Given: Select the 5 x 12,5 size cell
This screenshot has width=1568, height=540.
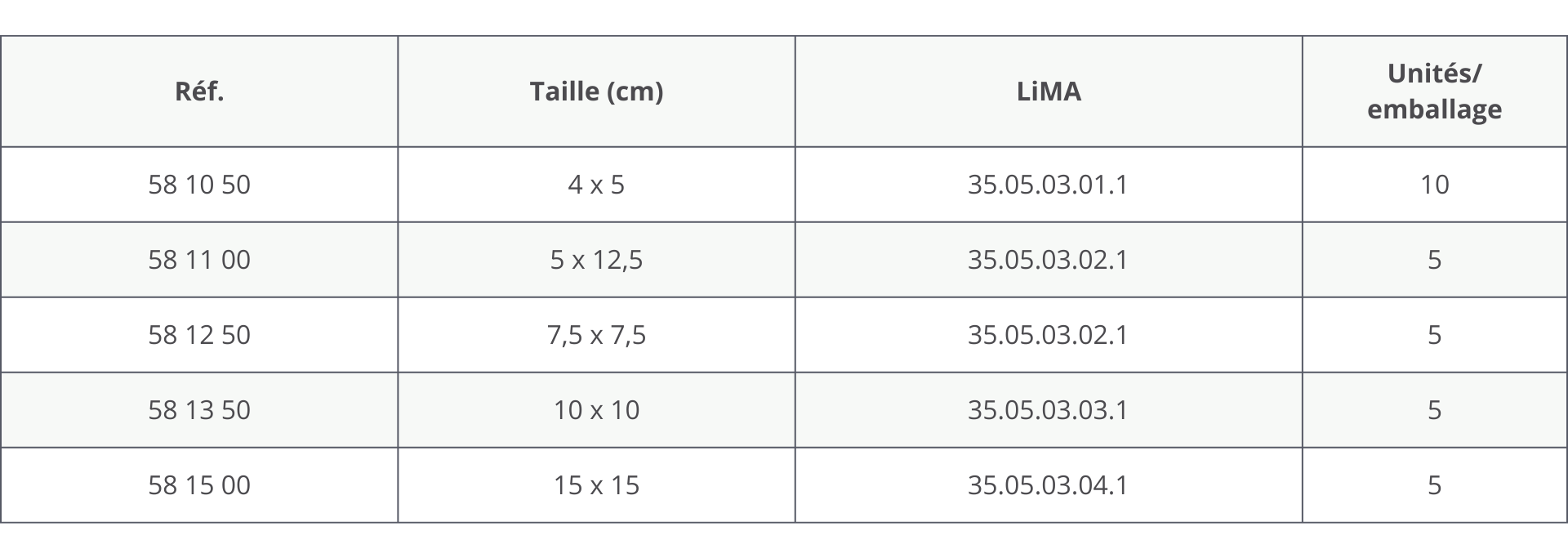Looking at the screenshot, I should click(x=596, y=260).
